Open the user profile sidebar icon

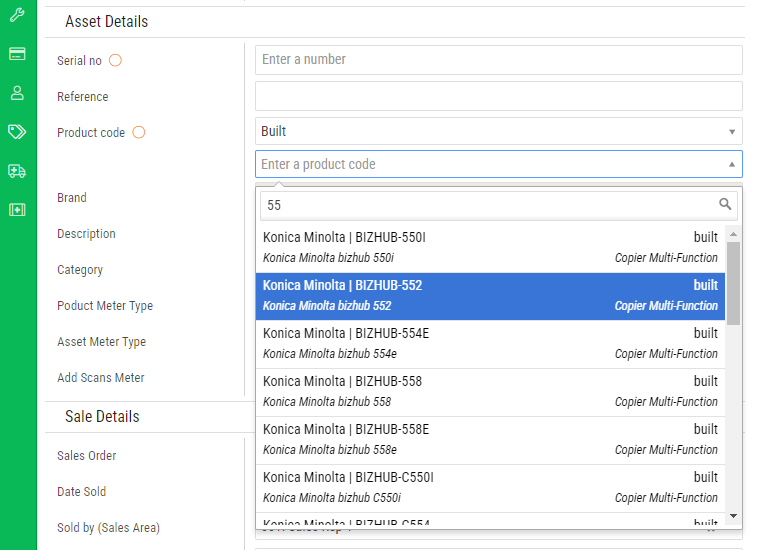point(17,93)
